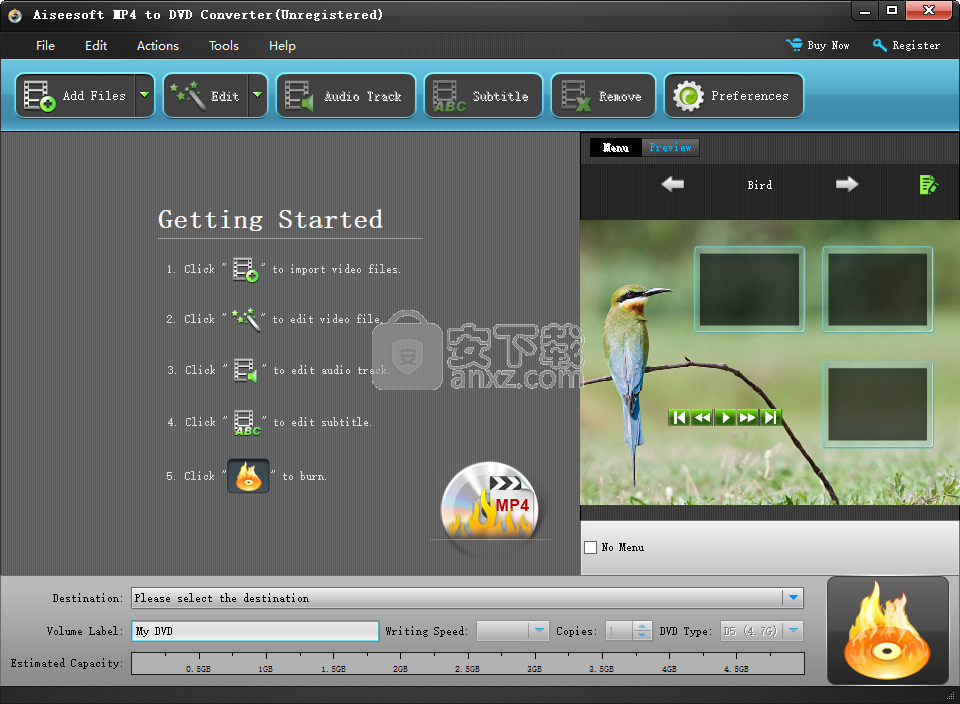
Task: Expand the Edit toolbar dropdown arrow
Action: pyautogui.click(x=258, y=95)
